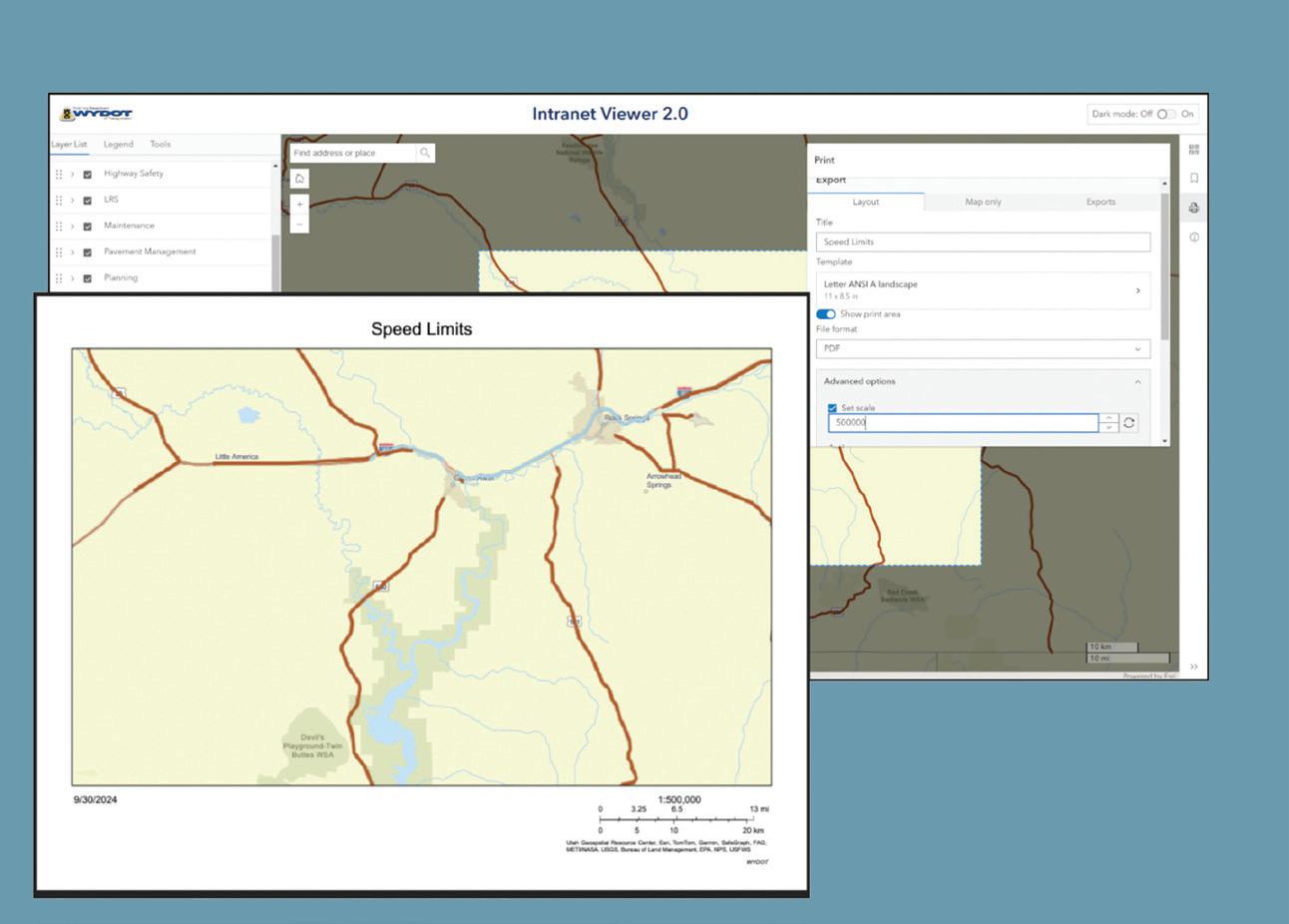Select the Layout tab in Print panel

click(x=866, y=202)
